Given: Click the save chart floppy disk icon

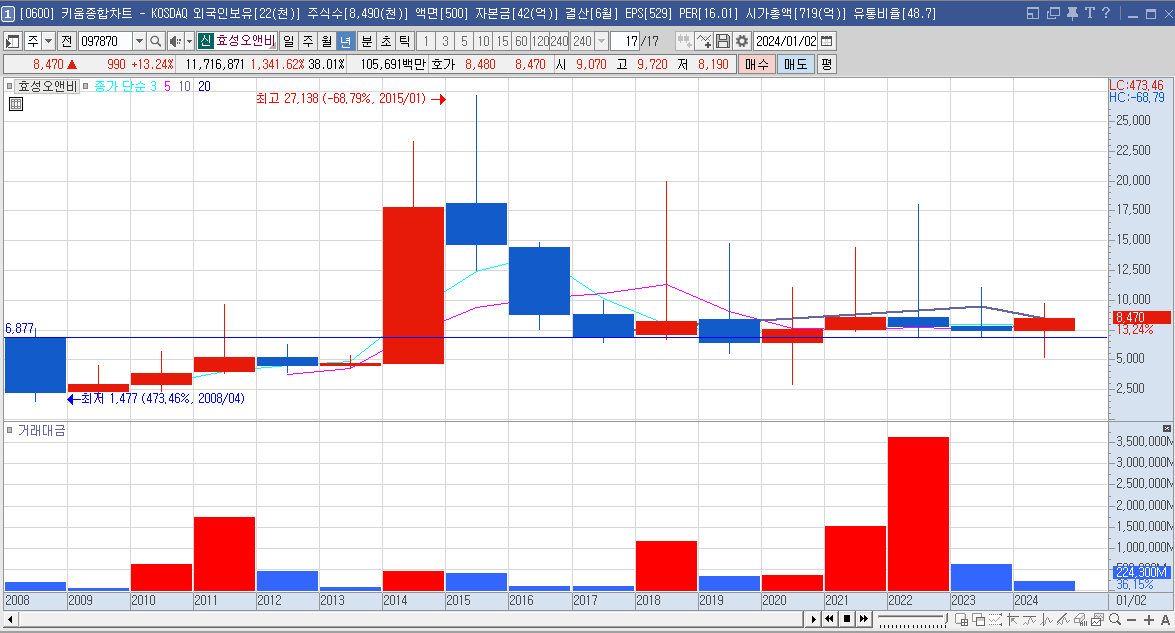Looking at the screenshot, I should point(722,41).
